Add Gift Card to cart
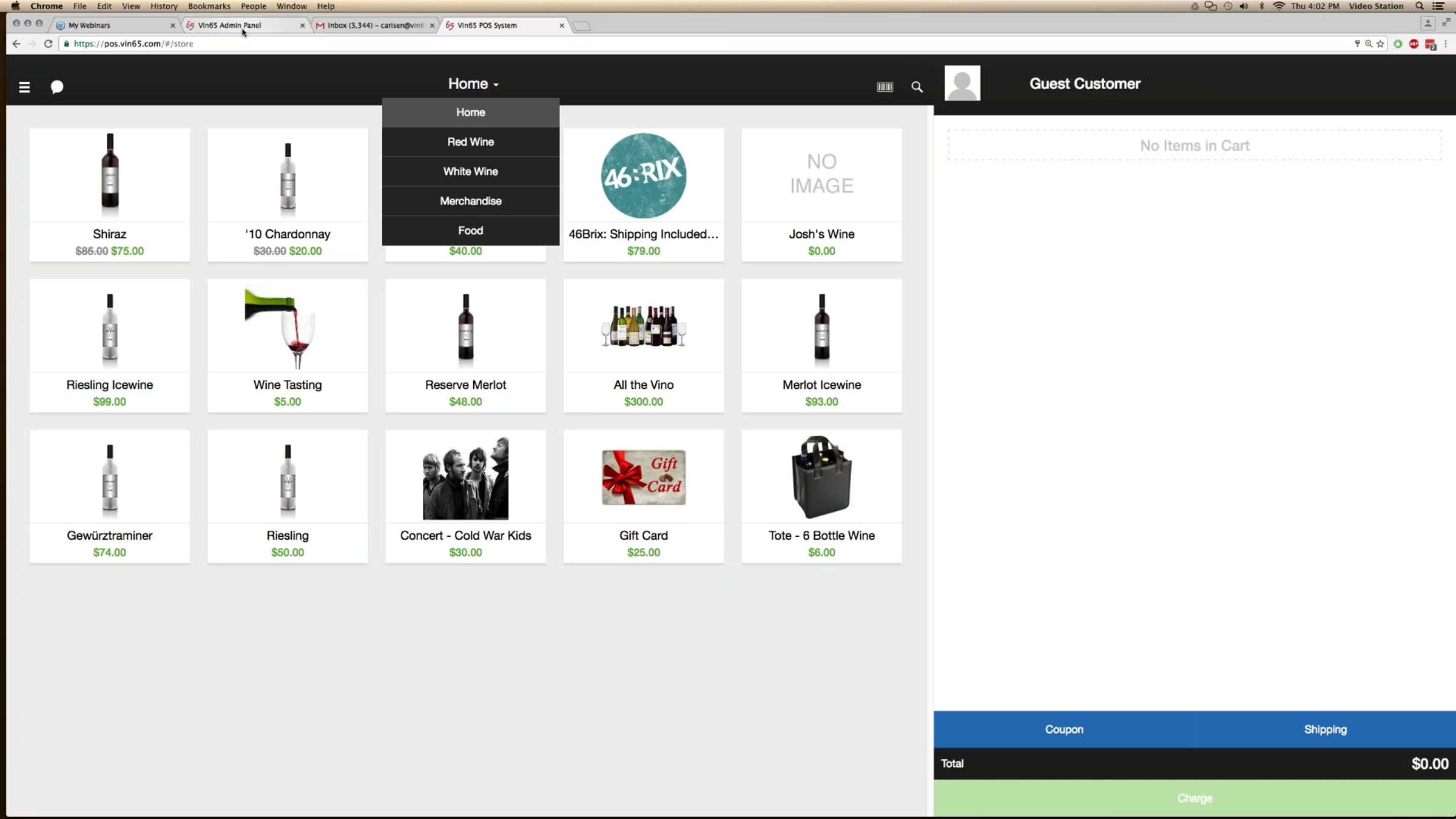The image size is (1456, 819). pyautogui.click(x=644, y=497)
